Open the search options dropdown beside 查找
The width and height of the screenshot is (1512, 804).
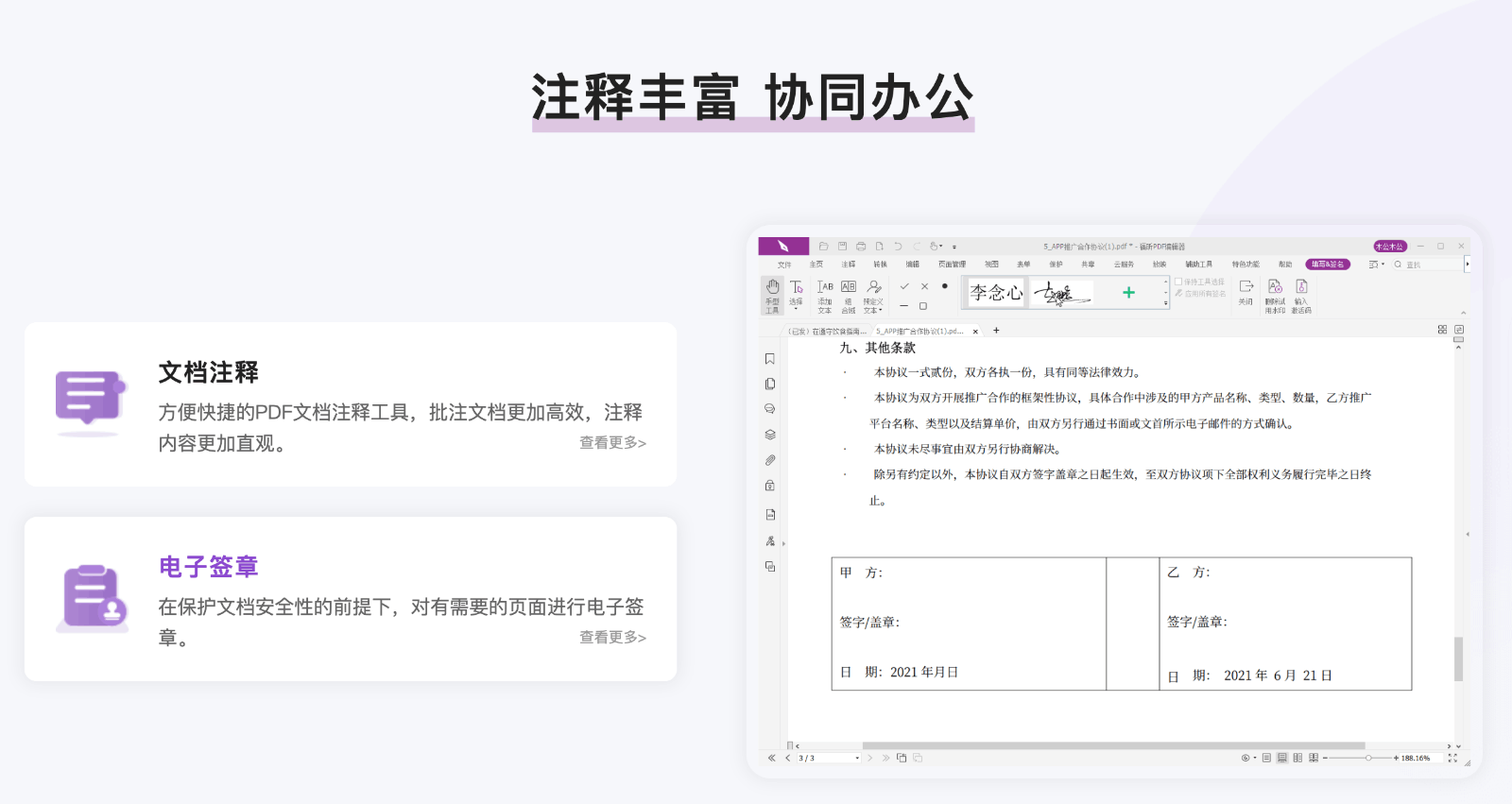[x=1377, y=265]
